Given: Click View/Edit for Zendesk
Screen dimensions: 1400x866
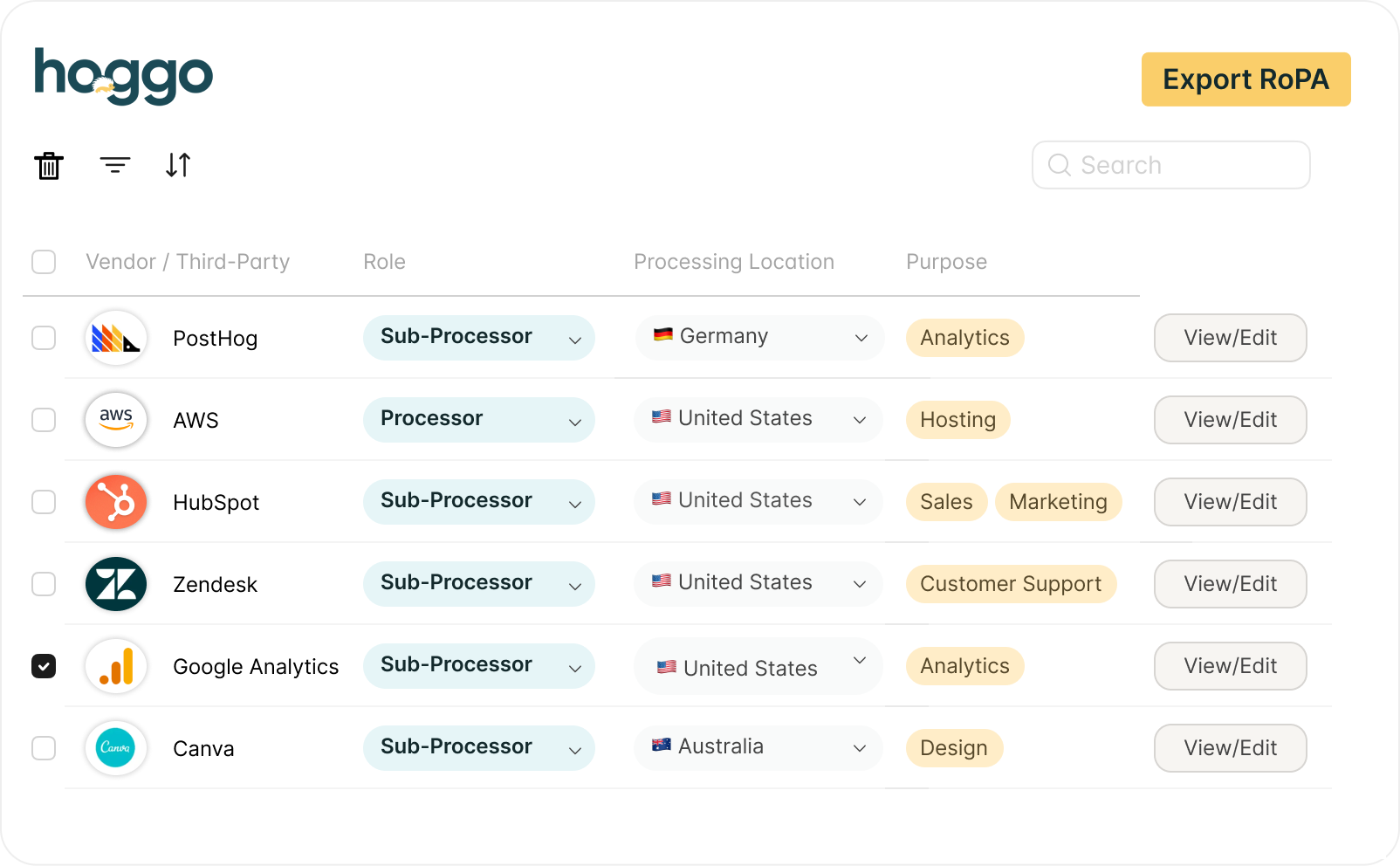Looking at the screenshot, I should click(x=1231, y=584).
